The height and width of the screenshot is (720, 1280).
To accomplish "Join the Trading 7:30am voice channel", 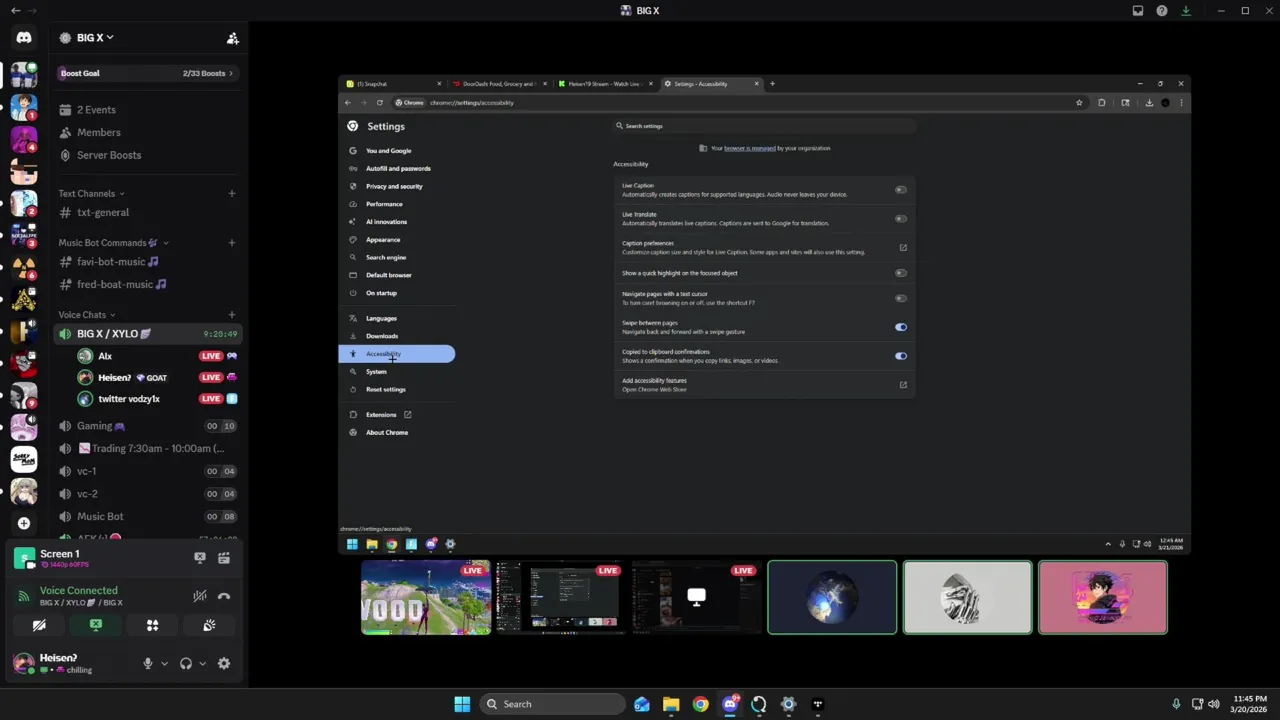I will [146, 448].
